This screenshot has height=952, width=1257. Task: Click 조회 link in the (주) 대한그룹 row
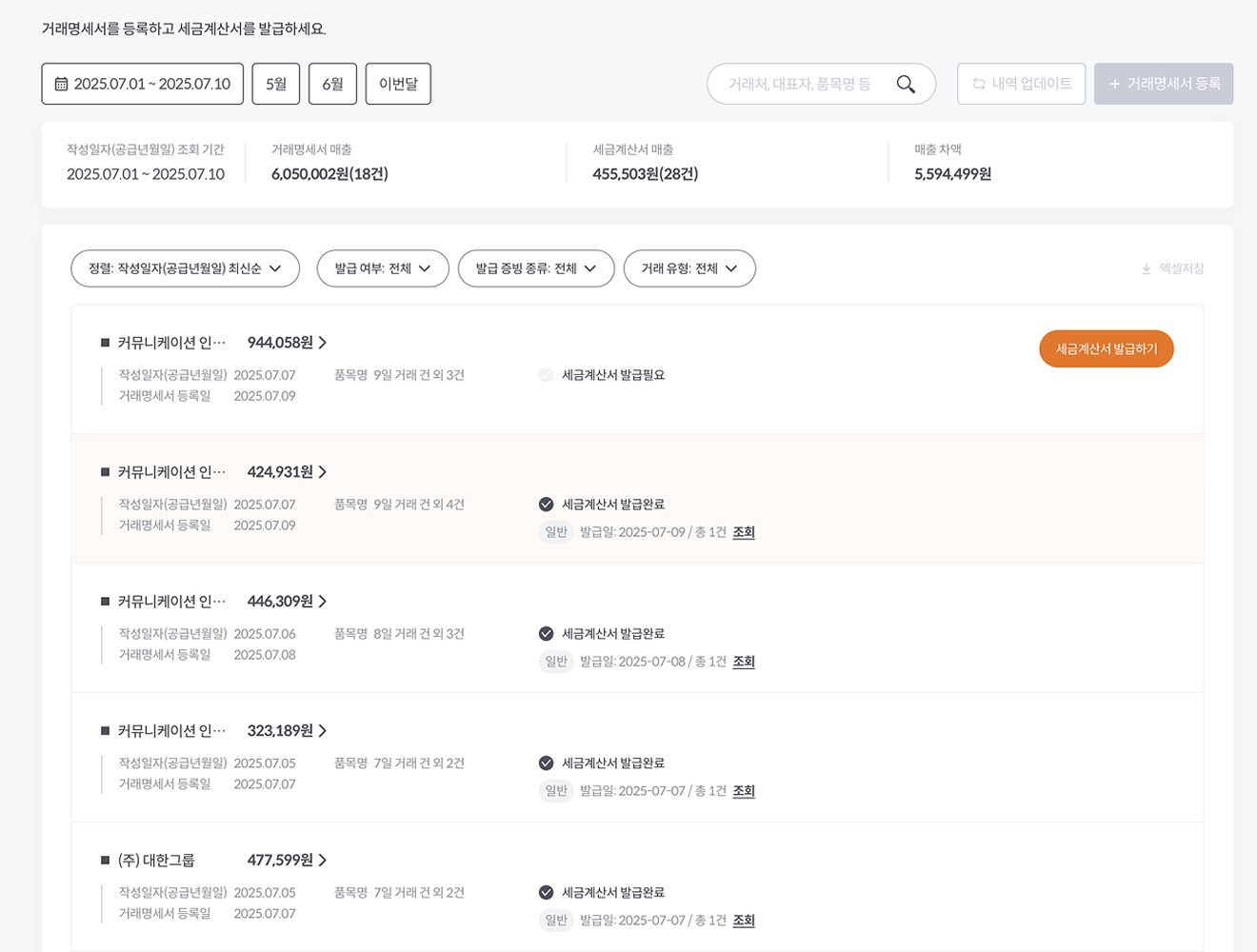tap(744, 921)
